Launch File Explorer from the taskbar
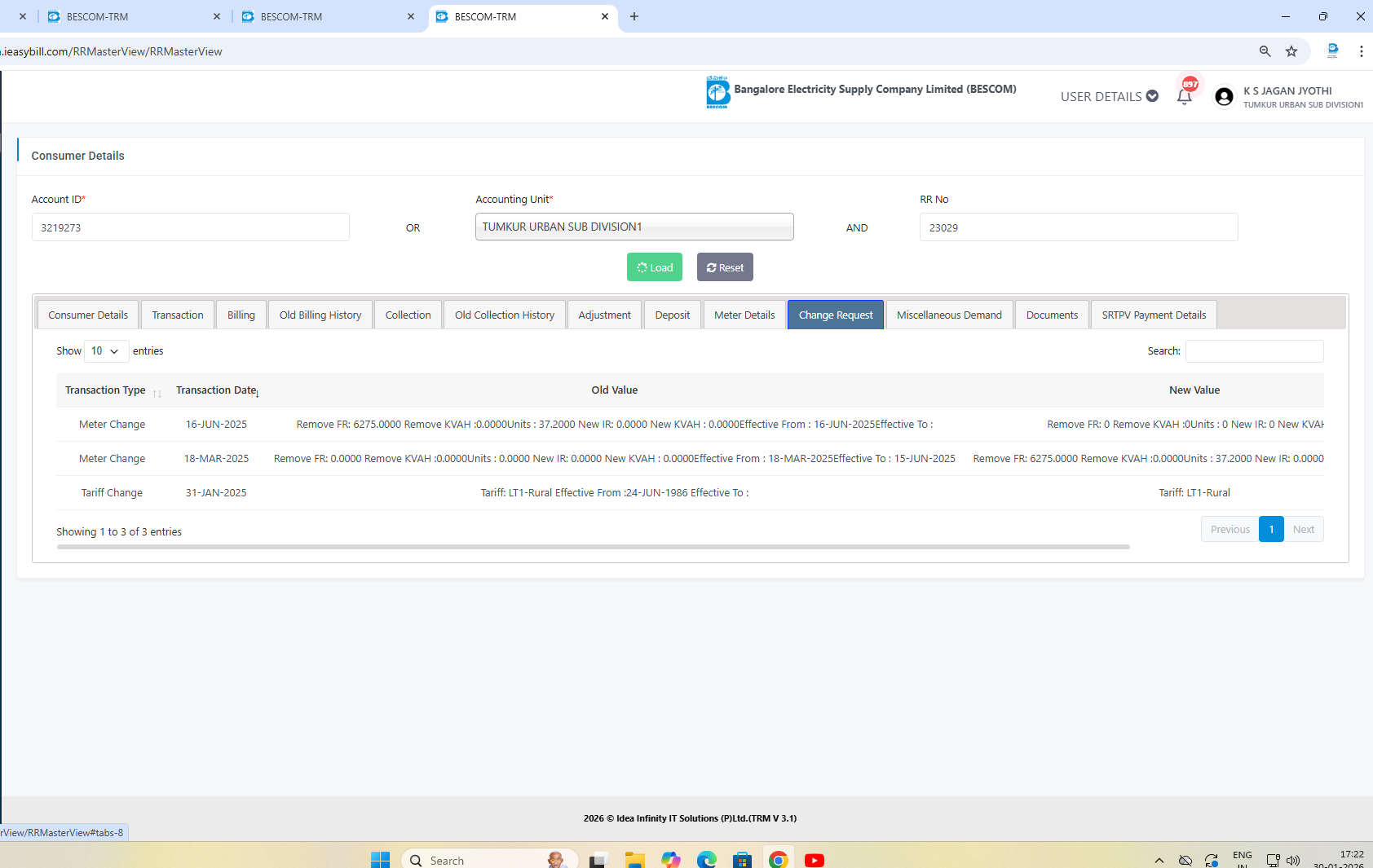1373x868 pixels. tap(634, 860)
